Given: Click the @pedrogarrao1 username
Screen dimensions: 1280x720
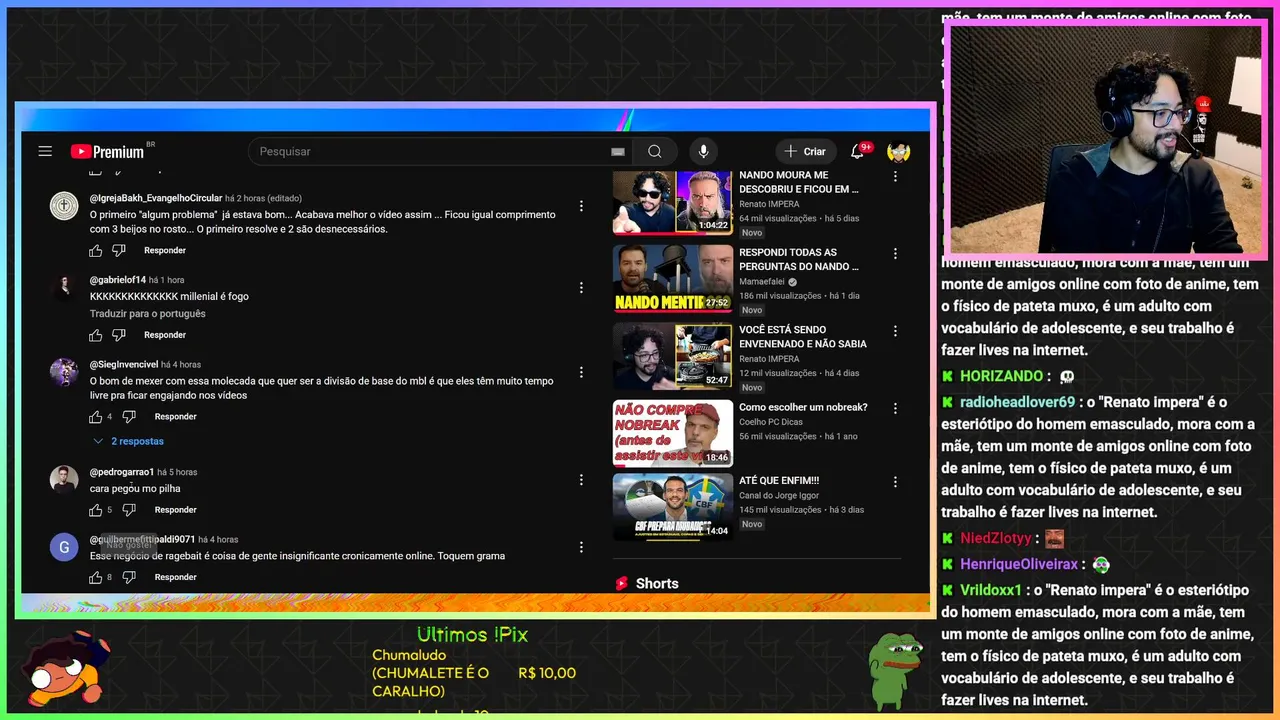Looking at the screenshot, I should (x=122, y=472).
